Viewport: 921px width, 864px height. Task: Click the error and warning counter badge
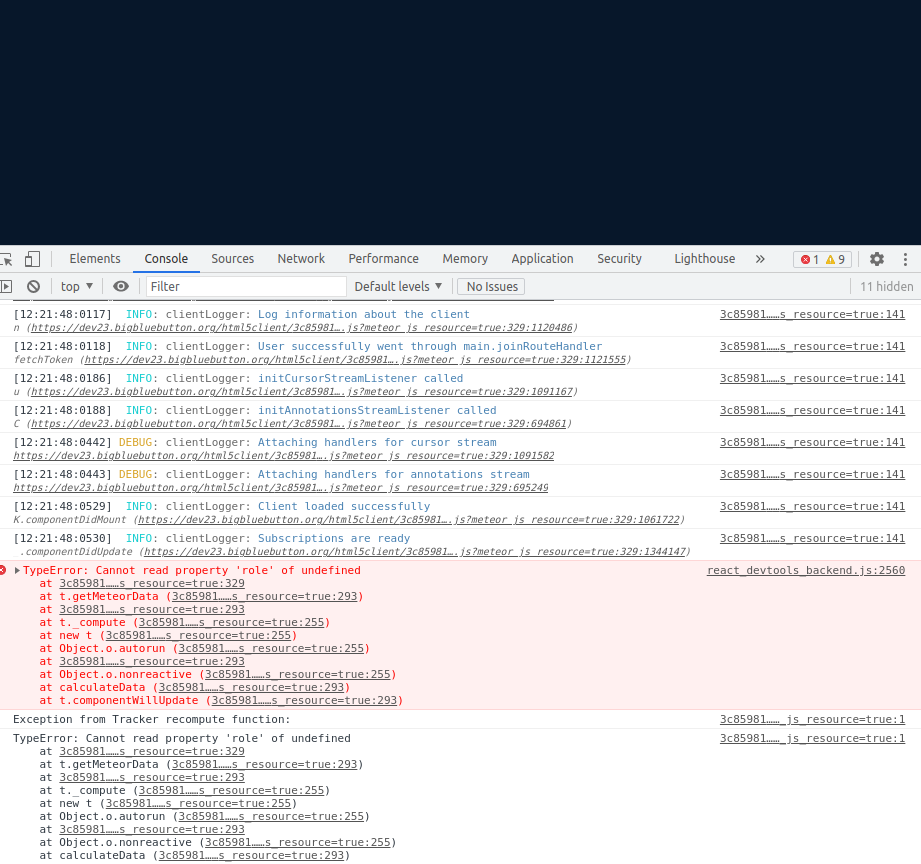(x=822, y=259)
